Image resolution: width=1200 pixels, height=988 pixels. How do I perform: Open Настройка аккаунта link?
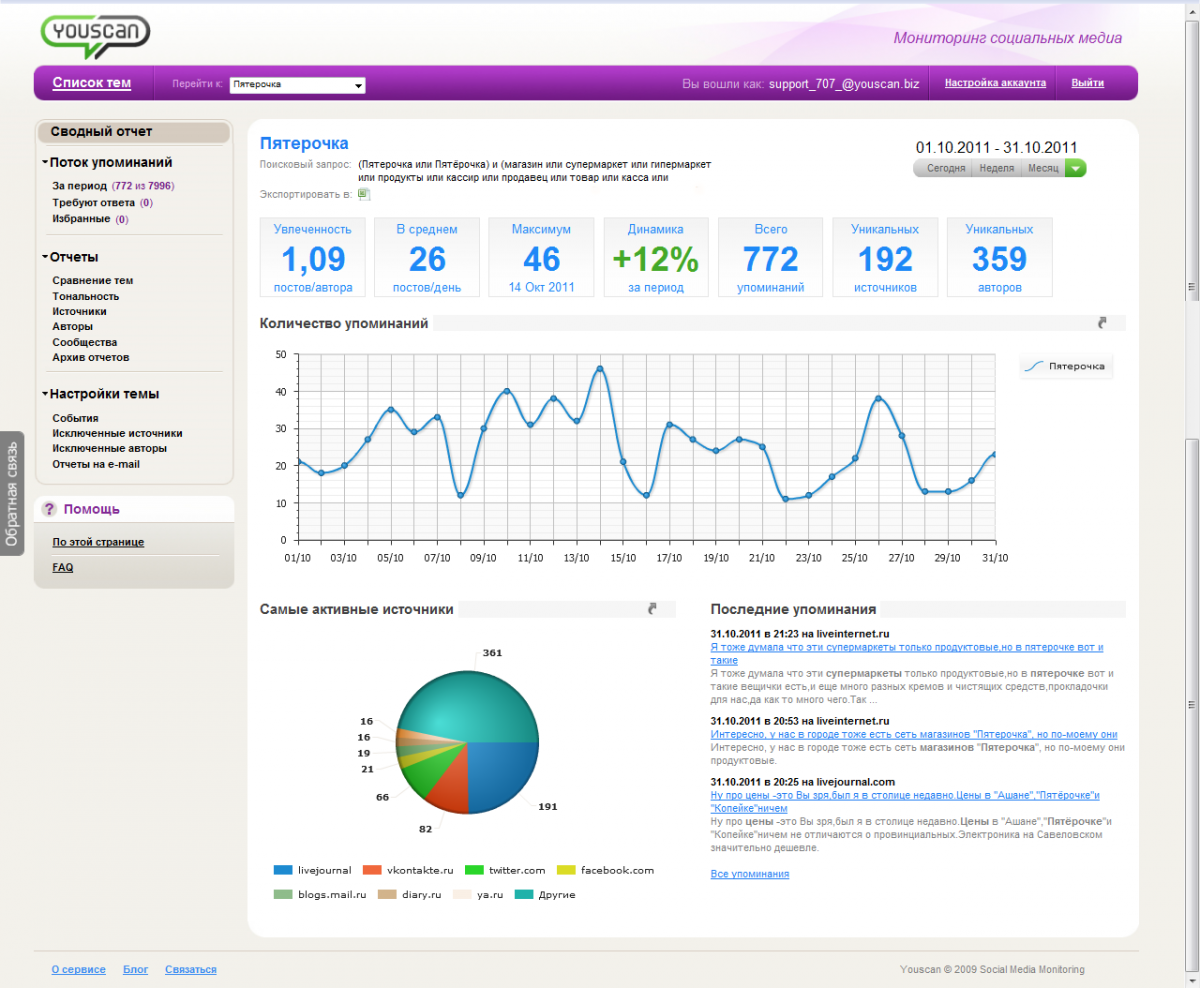pyautogui.click(x=995, y=83)
